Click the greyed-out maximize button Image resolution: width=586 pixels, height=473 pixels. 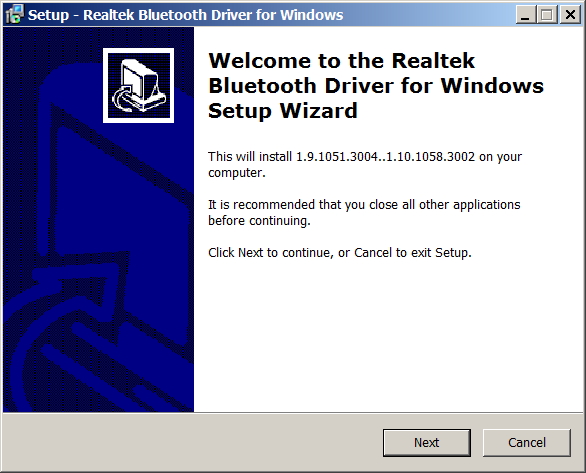point(547,15)
